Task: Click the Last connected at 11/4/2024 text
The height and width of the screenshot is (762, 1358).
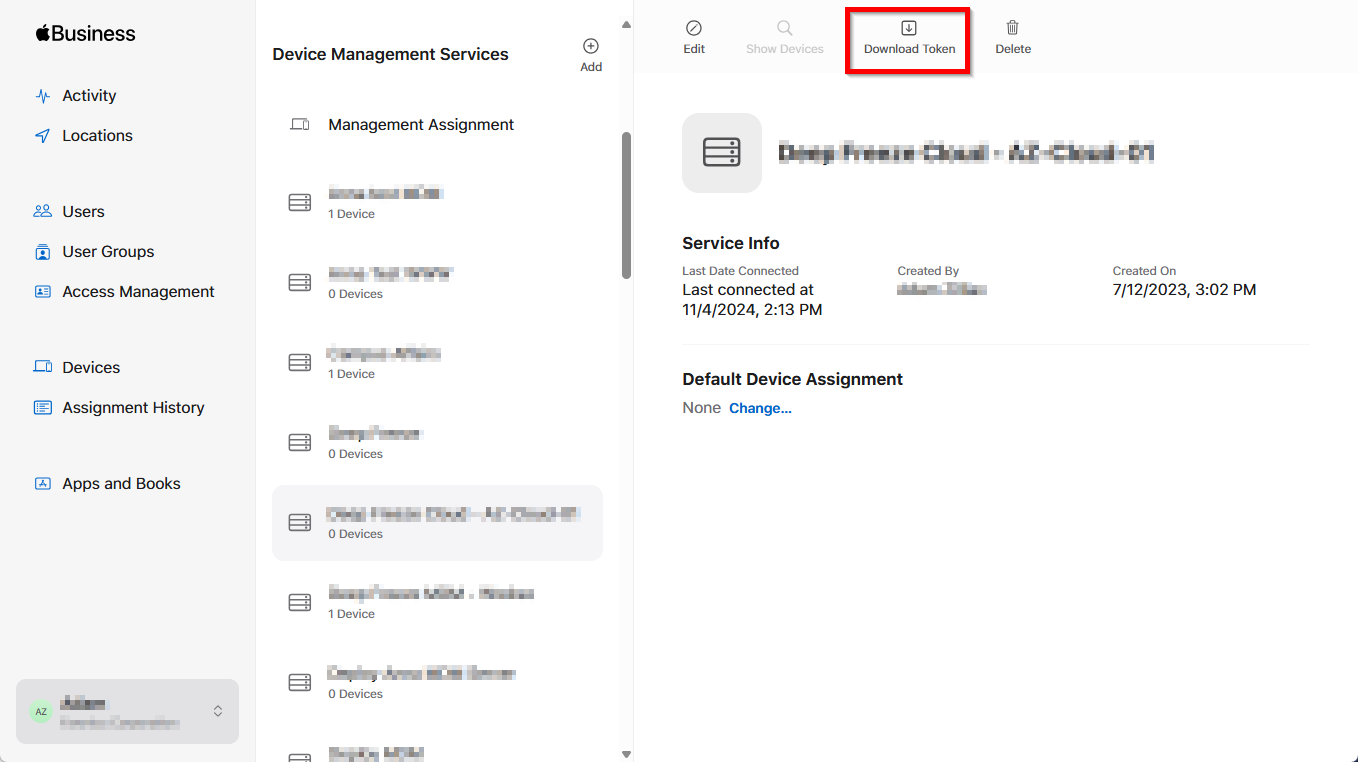Action: [752, 300]
